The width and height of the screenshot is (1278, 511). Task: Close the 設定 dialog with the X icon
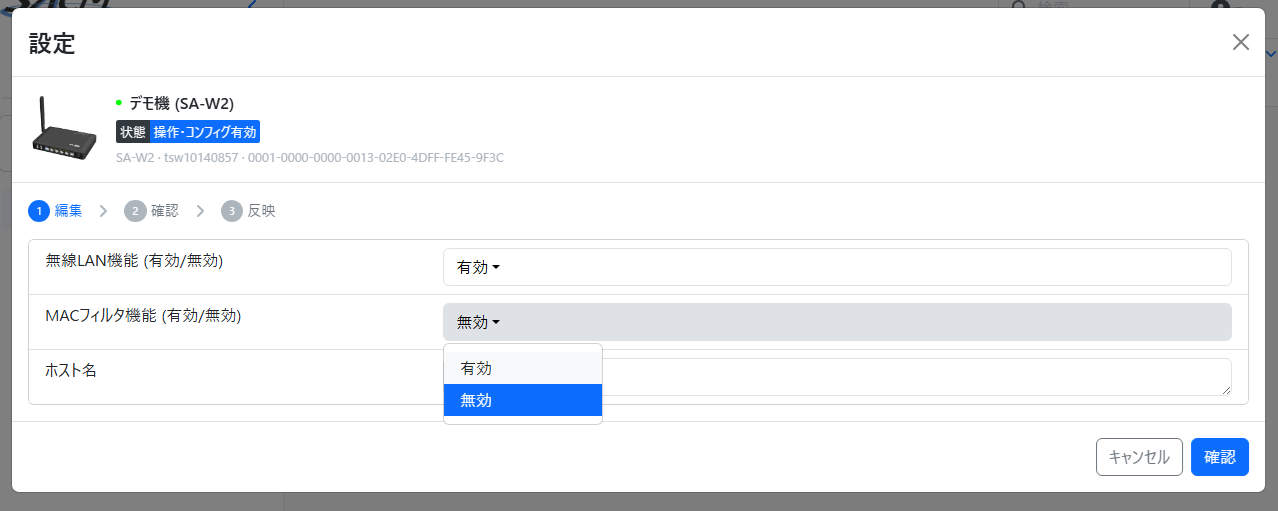1240,42
